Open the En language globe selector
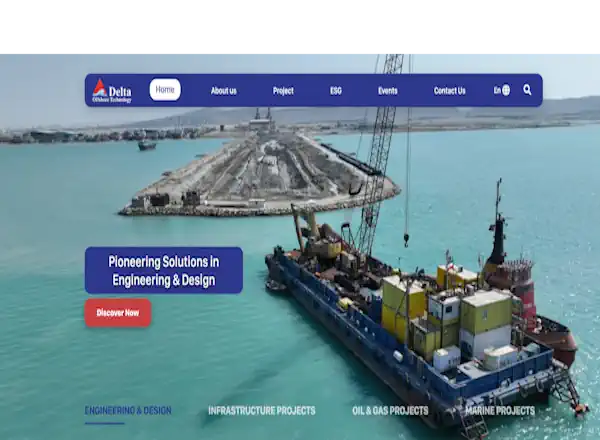This screenshot has height=440, width=600. 501,90
